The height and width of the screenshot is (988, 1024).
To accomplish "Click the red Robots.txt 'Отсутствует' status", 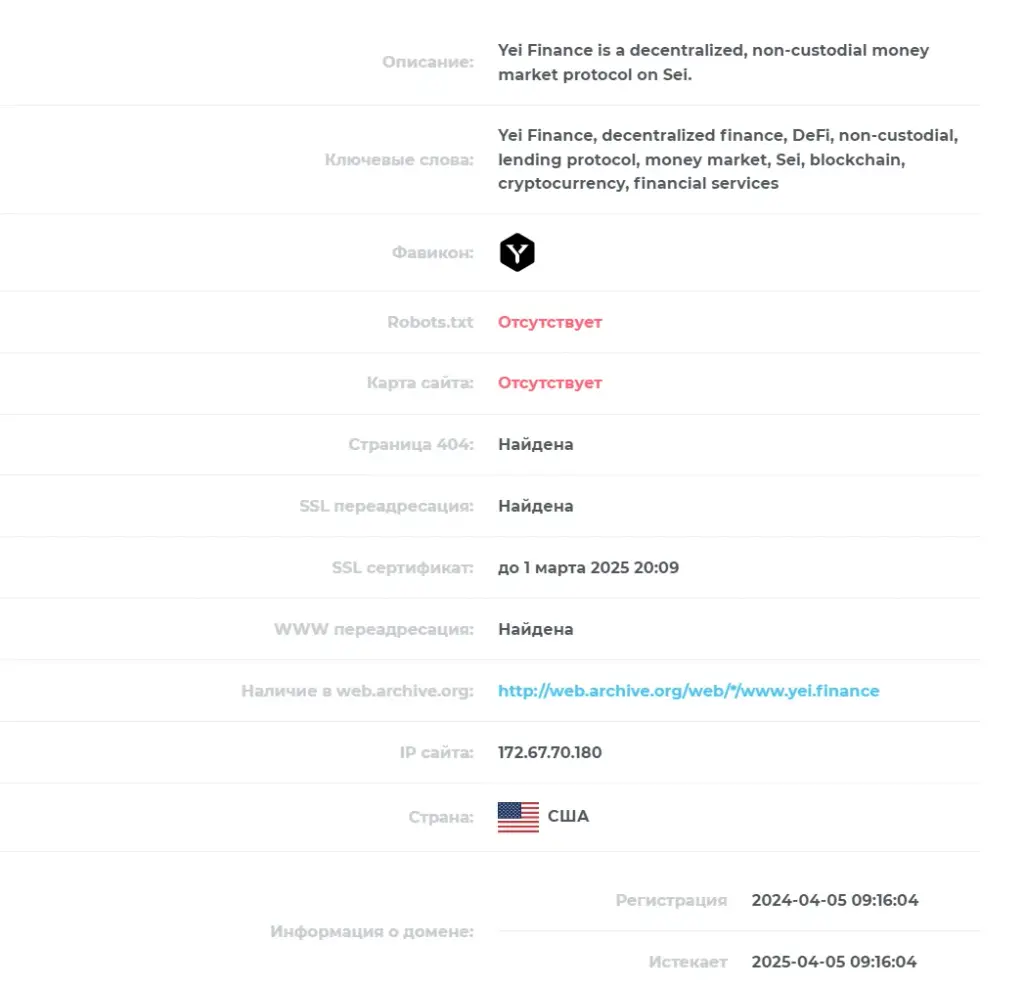I will click(550, 323).
